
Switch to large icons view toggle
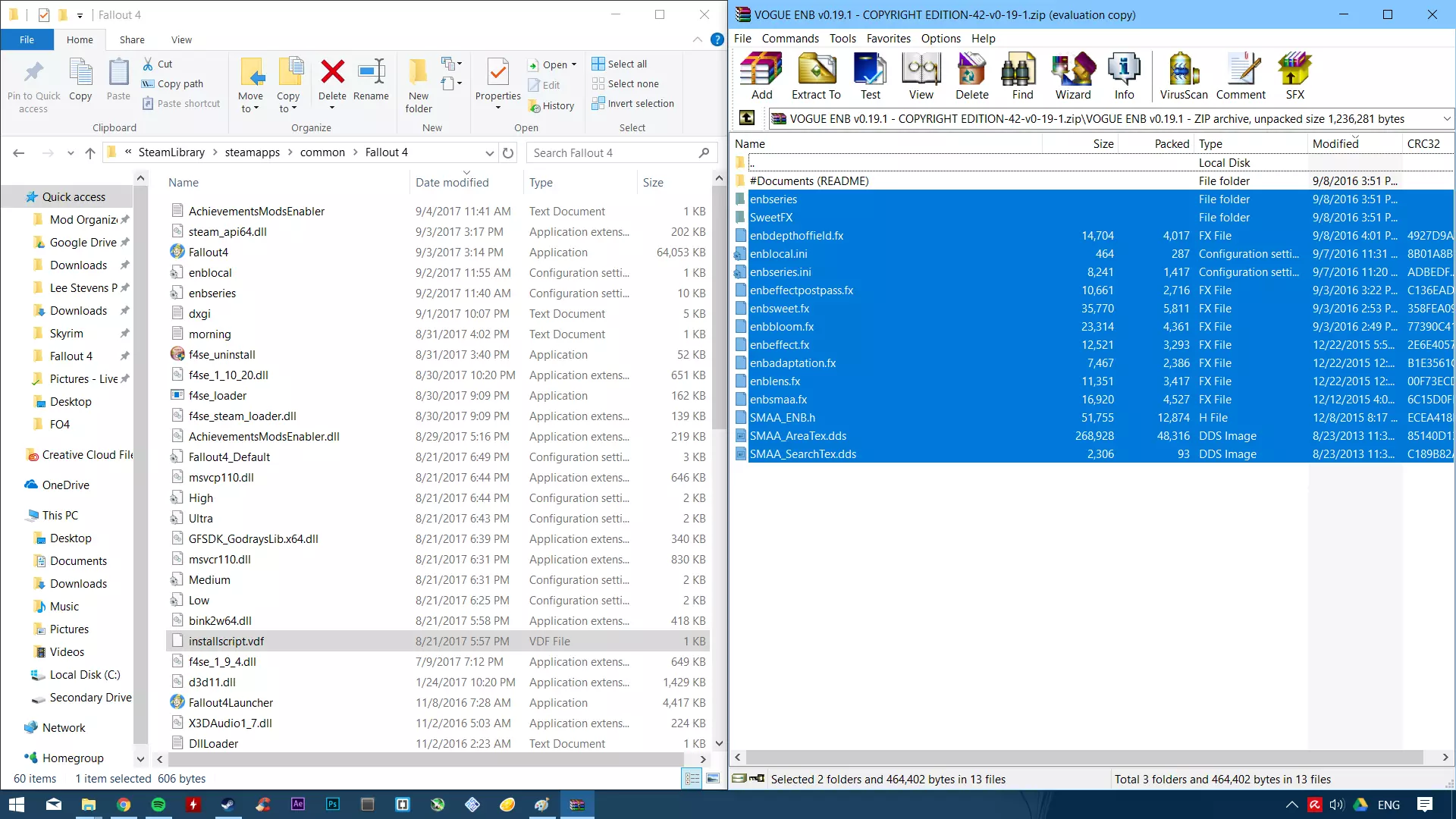tap(713, 779)
